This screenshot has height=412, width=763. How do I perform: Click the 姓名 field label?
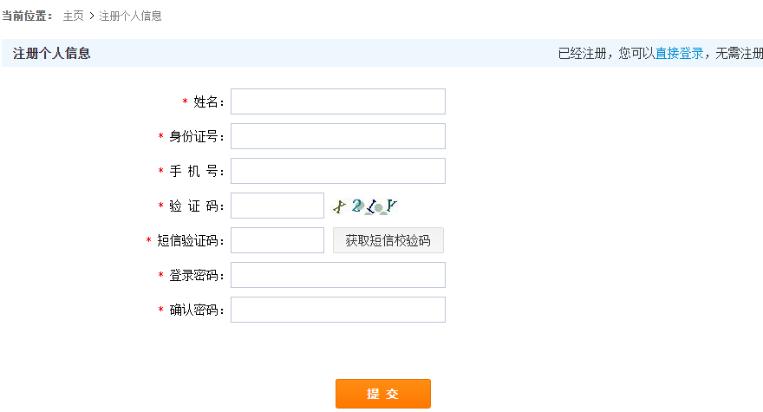pyautogui.click(x=209, y=102)
